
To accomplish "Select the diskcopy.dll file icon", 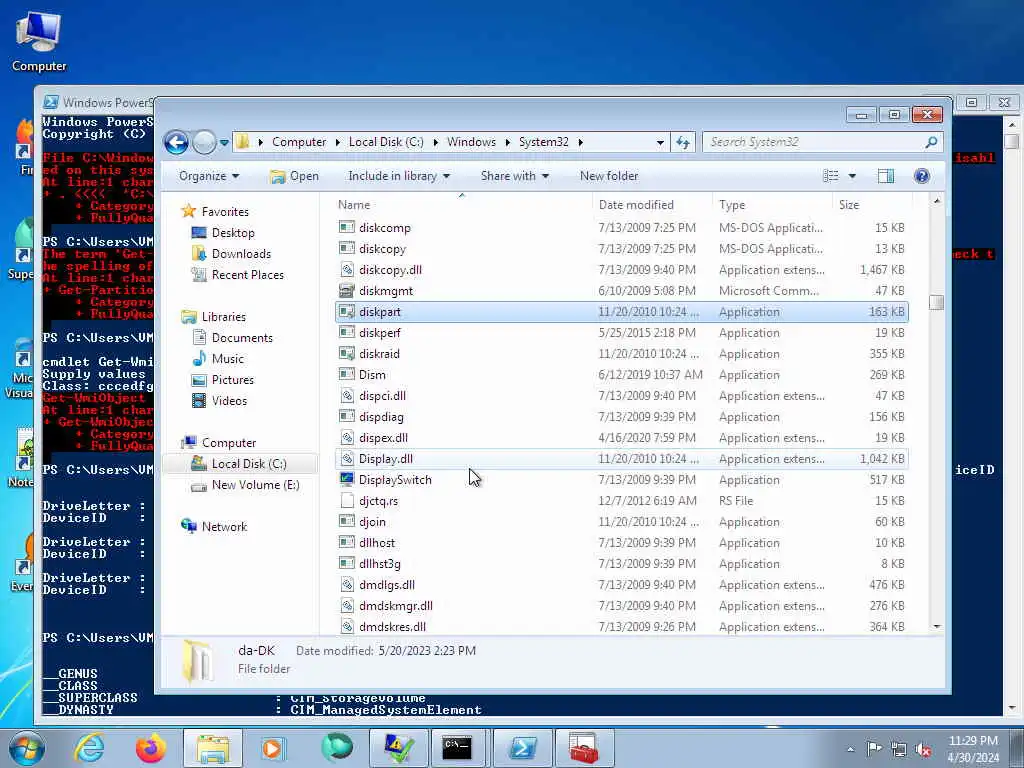I will pyautogui.click(x=347, y=270).
